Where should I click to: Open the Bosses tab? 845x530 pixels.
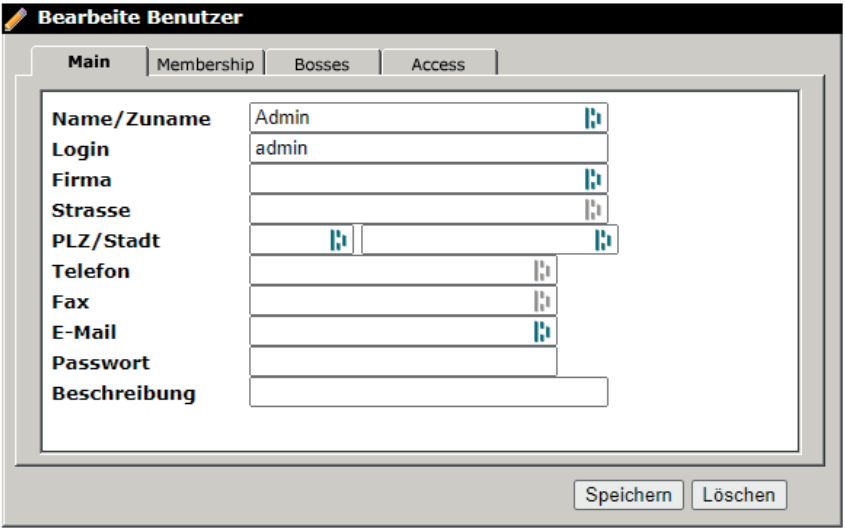321,64
